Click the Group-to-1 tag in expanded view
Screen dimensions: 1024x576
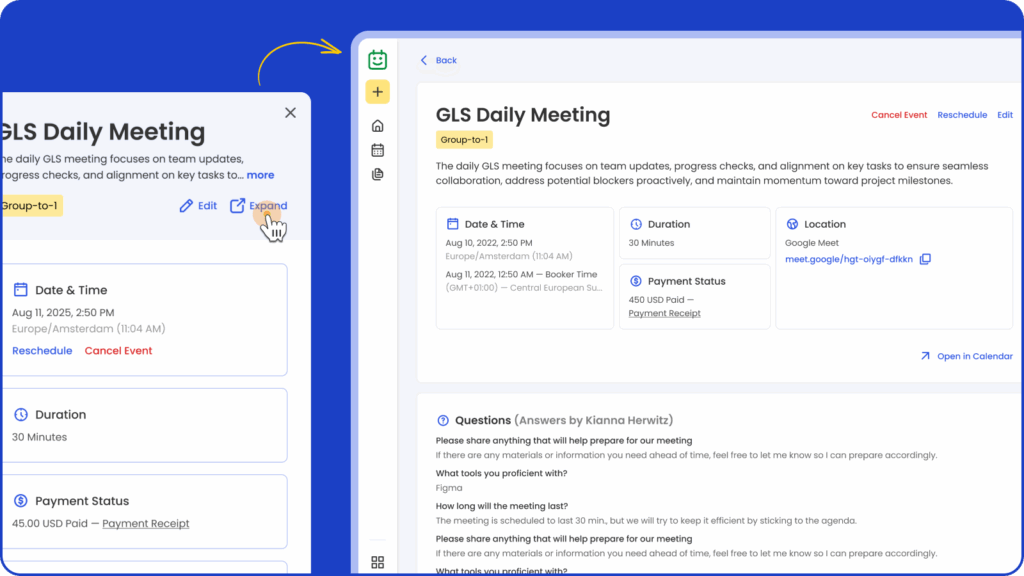click(464, 140)
